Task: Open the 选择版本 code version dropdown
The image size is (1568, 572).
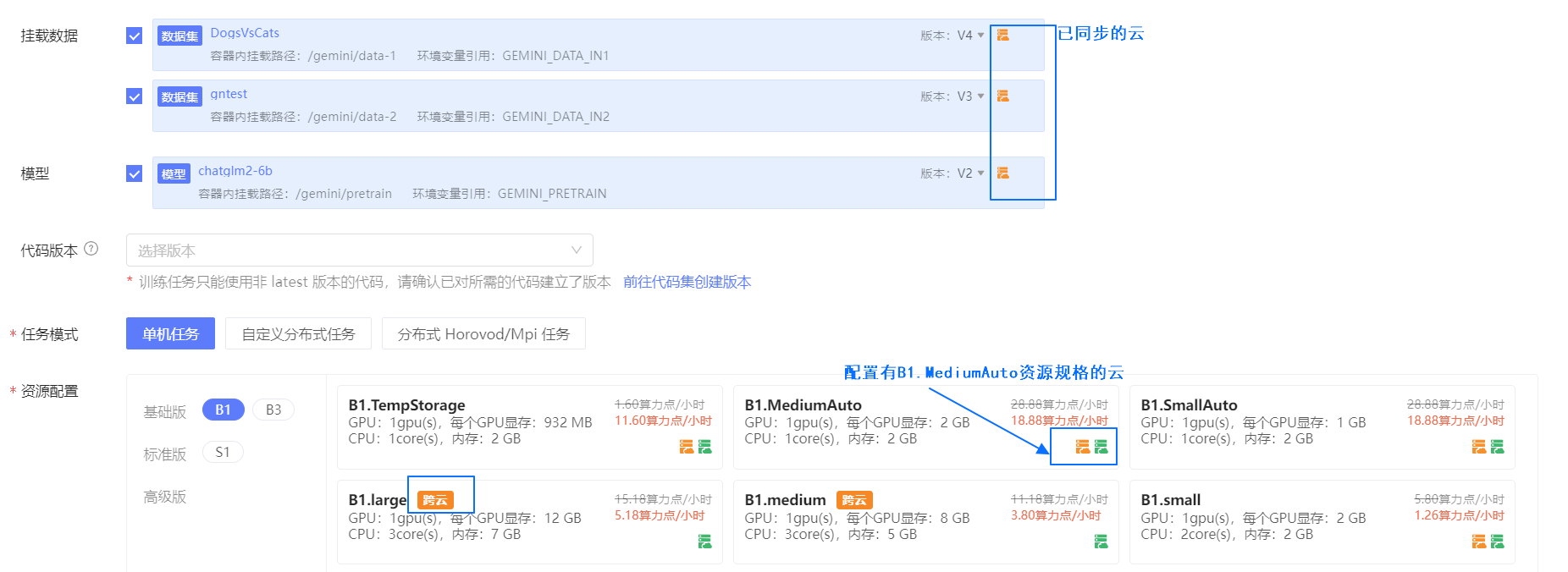Action: point(359,250)
